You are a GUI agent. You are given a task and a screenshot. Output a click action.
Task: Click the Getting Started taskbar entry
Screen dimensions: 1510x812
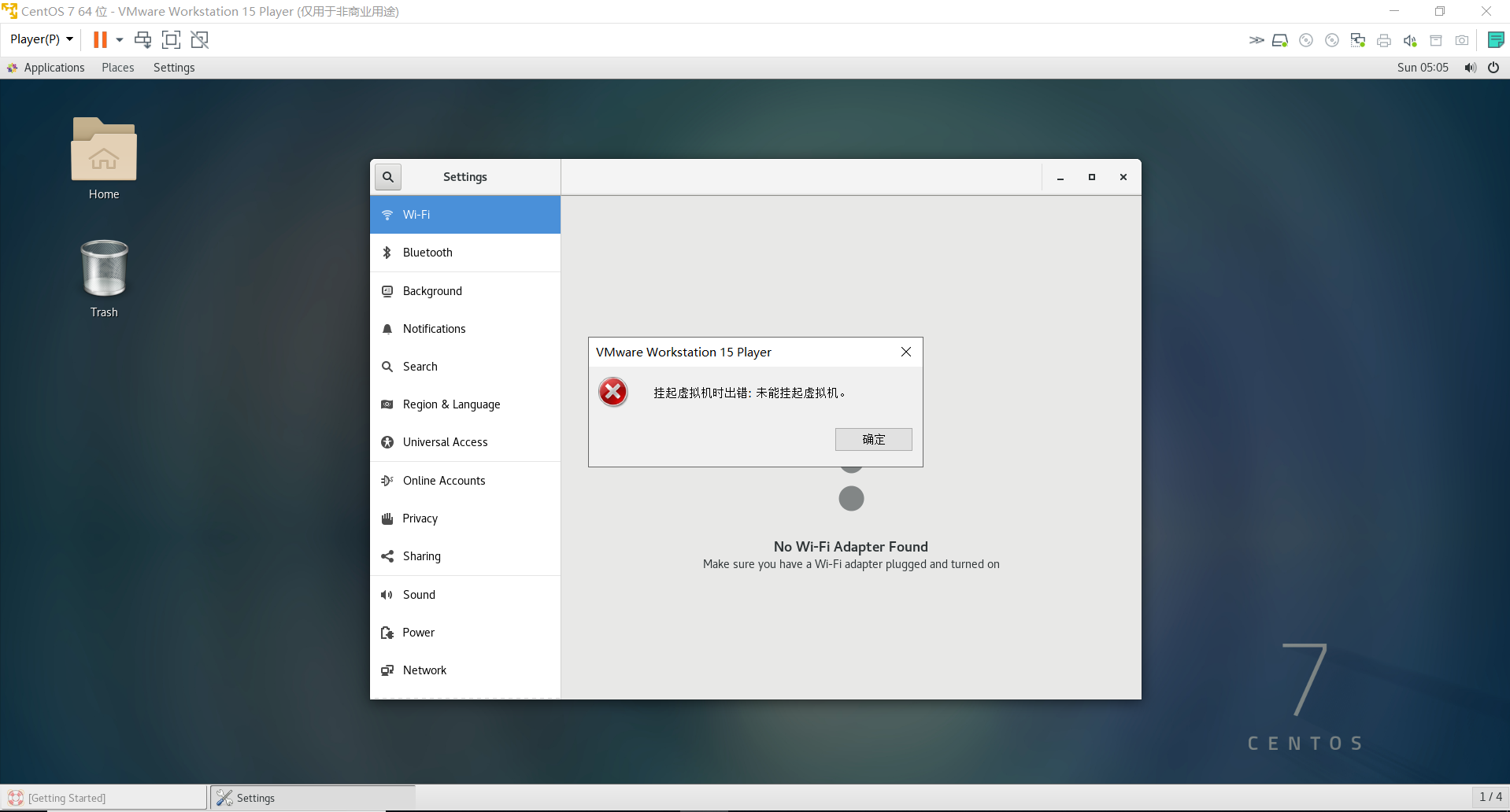pos(104,798)
